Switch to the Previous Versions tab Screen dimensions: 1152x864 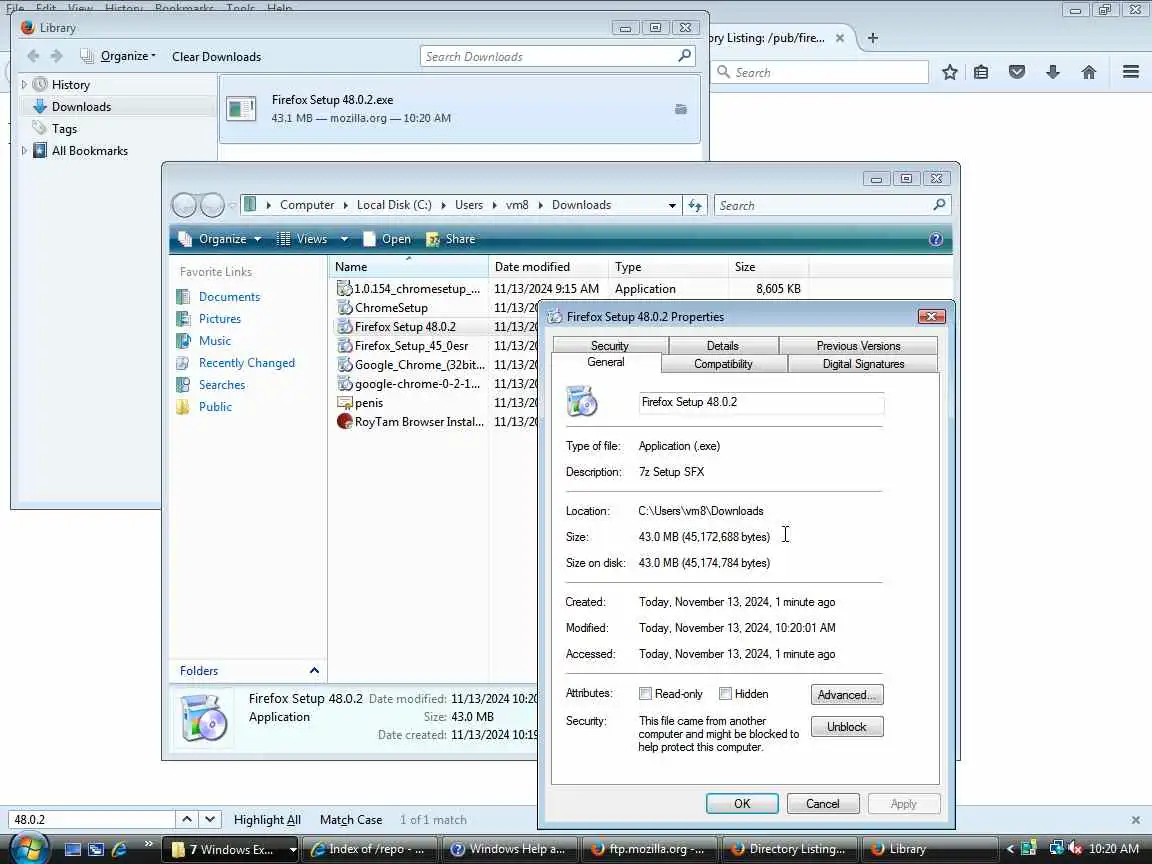858,345
